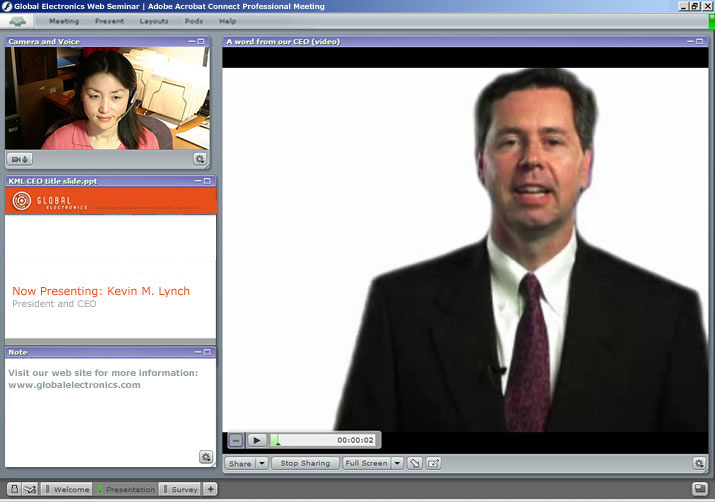Maximize the CEO video pod
Viewport: 715px width, 502px height.
pos(699,41)
